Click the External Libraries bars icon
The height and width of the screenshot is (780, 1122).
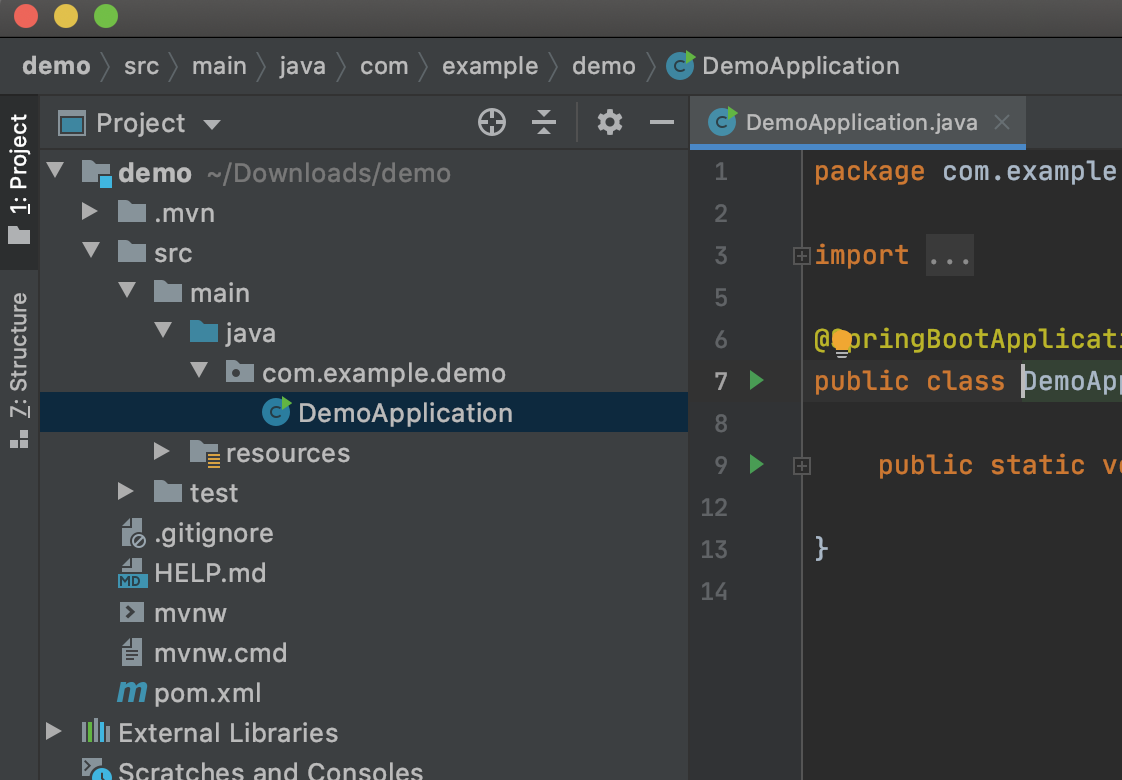(x=96, y=732)
